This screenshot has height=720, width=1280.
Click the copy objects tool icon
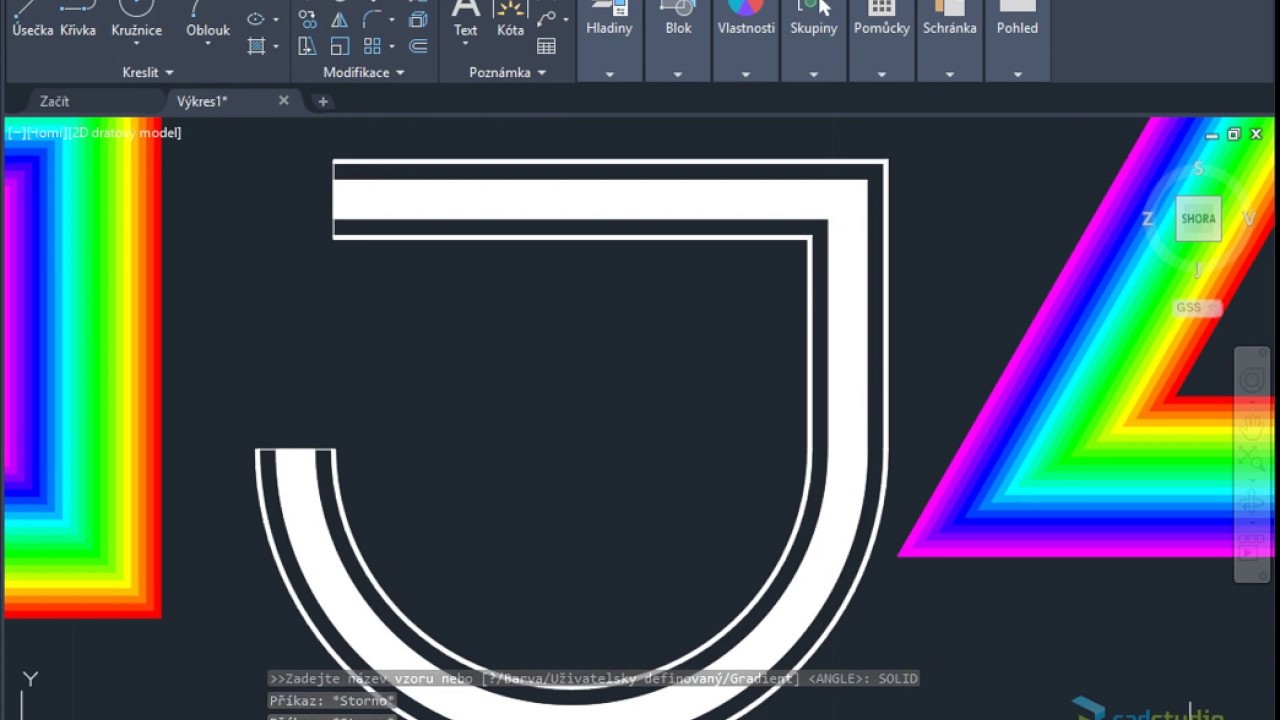[308, 19]
